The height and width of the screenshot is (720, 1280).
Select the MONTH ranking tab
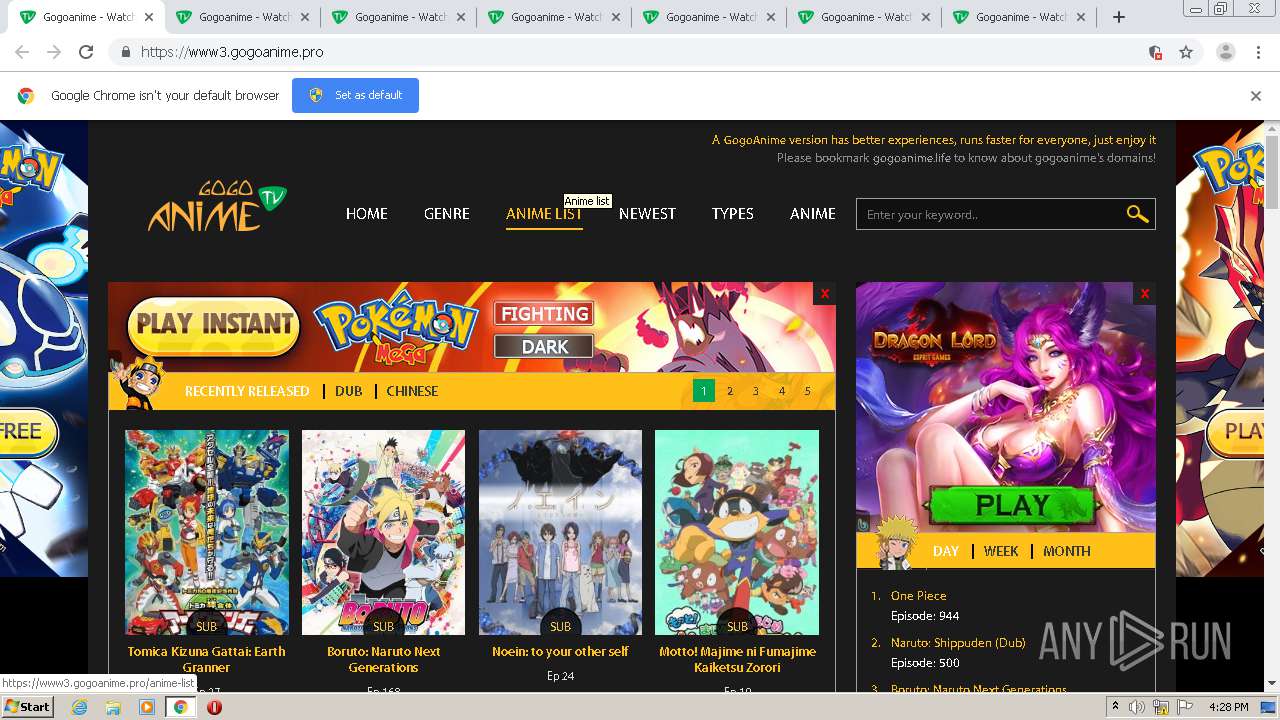click(x=1067, y=551)
